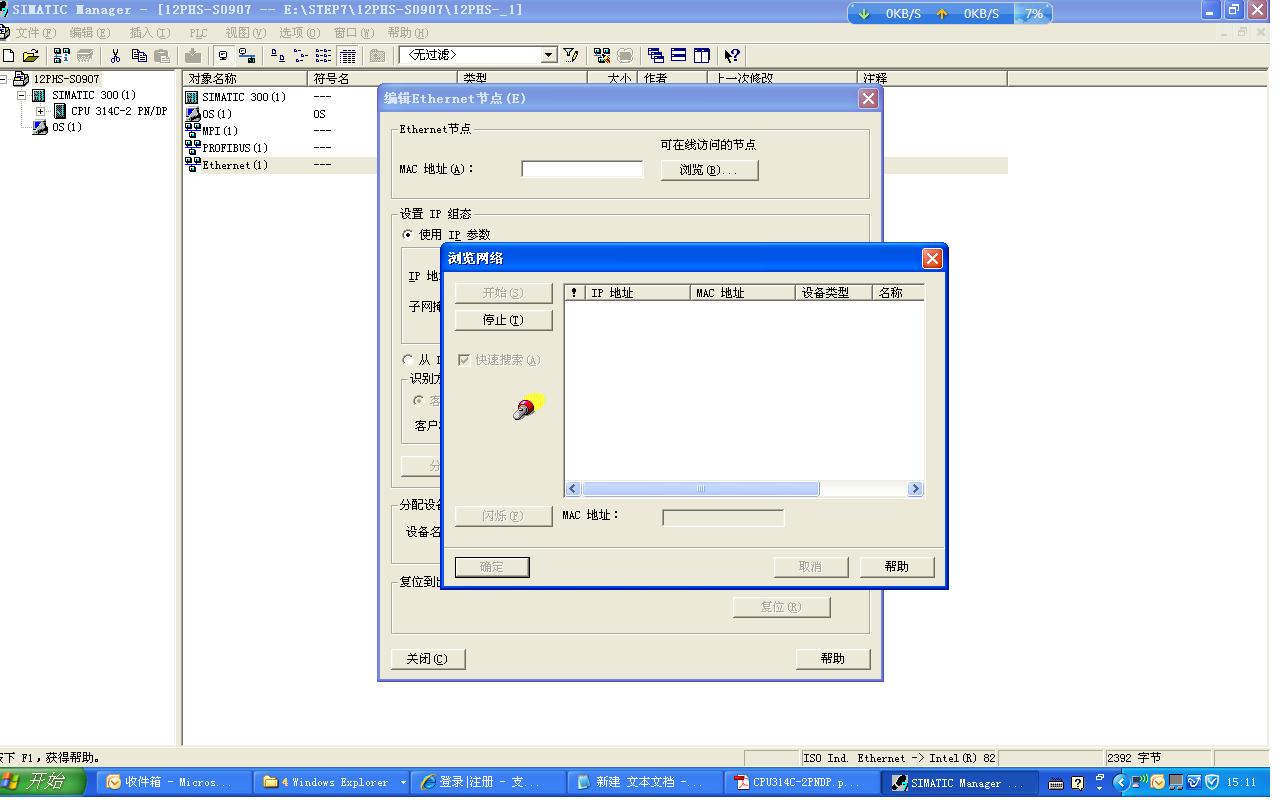Viewport: 1280px width, 800px height.
Task: Open Windows Explorer taskbar group dropdown
Action: (403, 783)
